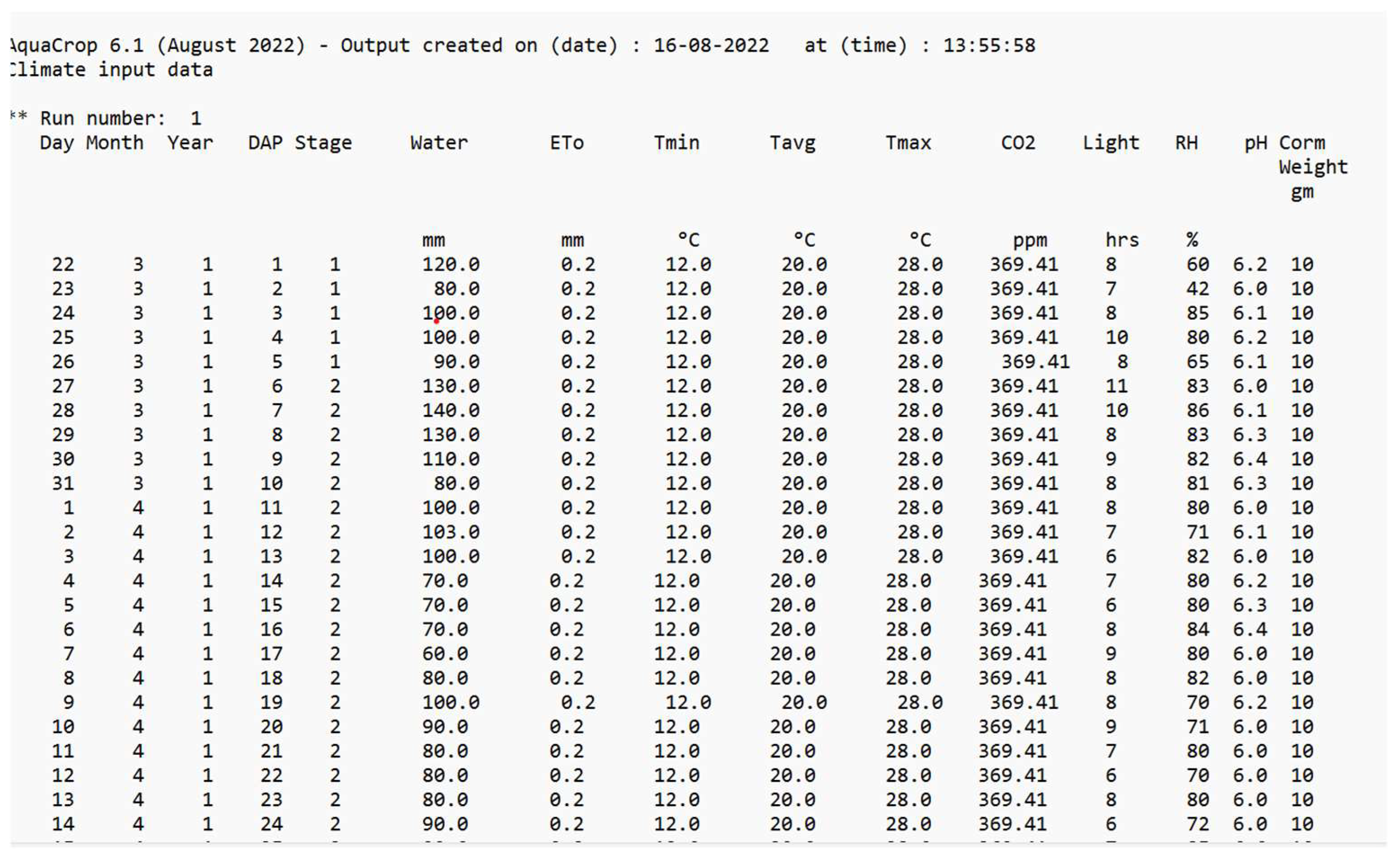Select the Light column header
The image size is (1400, 860).
point(1111,143)
